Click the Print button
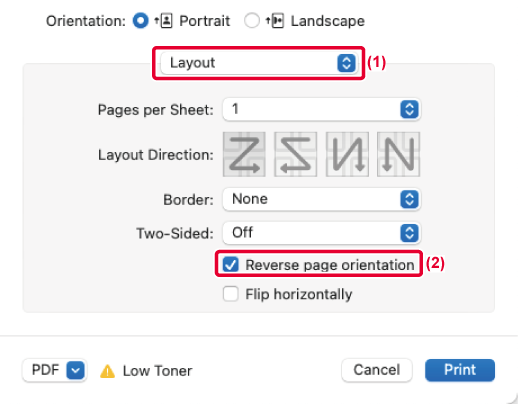Screen dimensions: 518x404 tap(460, 370)
